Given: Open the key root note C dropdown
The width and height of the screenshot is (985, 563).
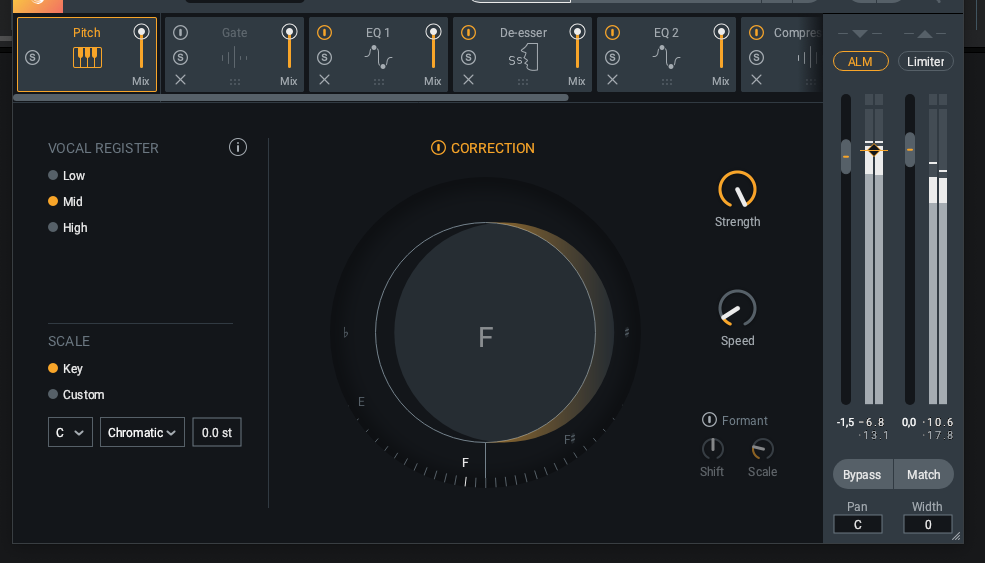Looking at the screenshot, I should (x=70, y=432).
